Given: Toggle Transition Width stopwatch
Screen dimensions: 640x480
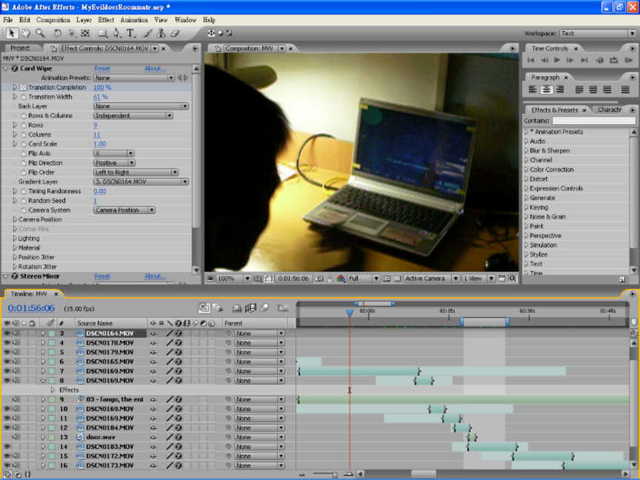Looking at the screenshot, I should pyautogui.click(x=24, y=97).
